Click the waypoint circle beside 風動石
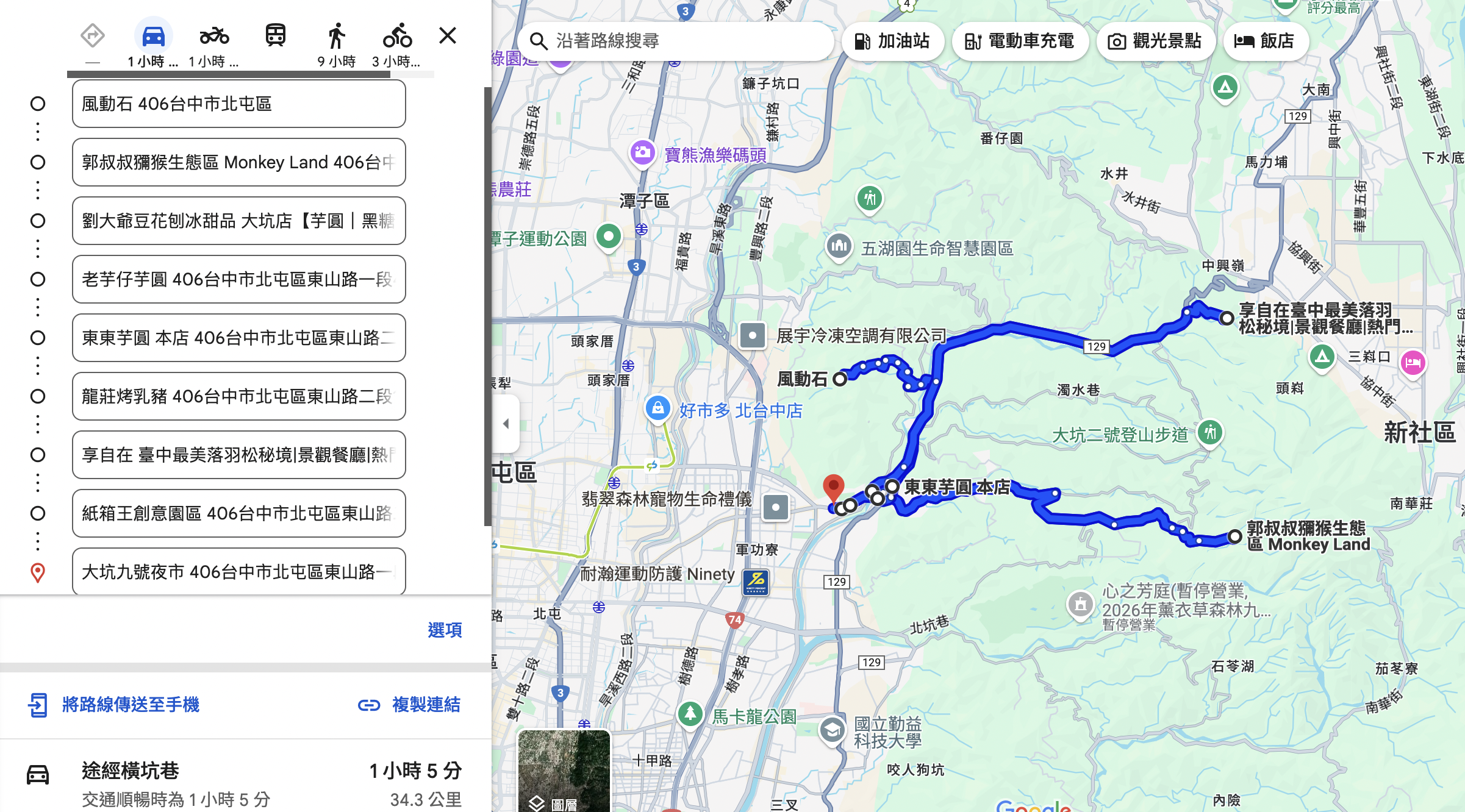1465x812 pixels. (38, 104)
